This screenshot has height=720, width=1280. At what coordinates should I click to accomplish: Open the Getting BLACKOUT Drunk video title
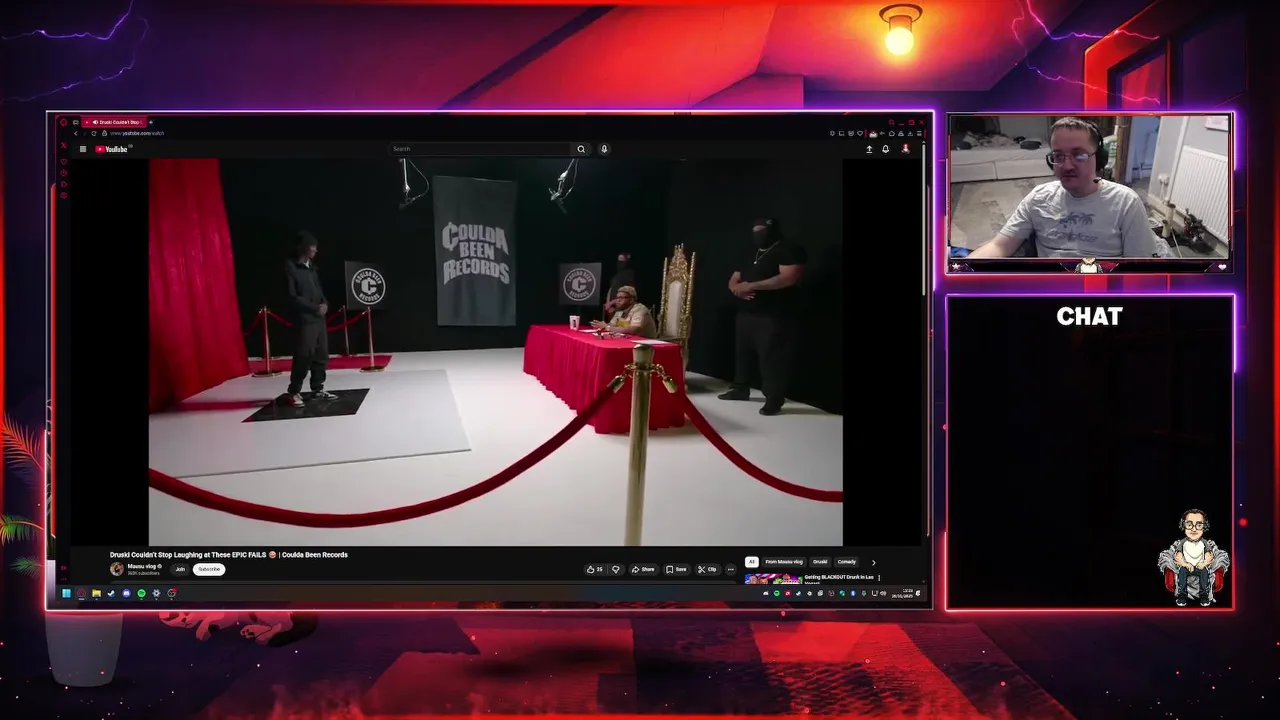click(x=839, y=577)
